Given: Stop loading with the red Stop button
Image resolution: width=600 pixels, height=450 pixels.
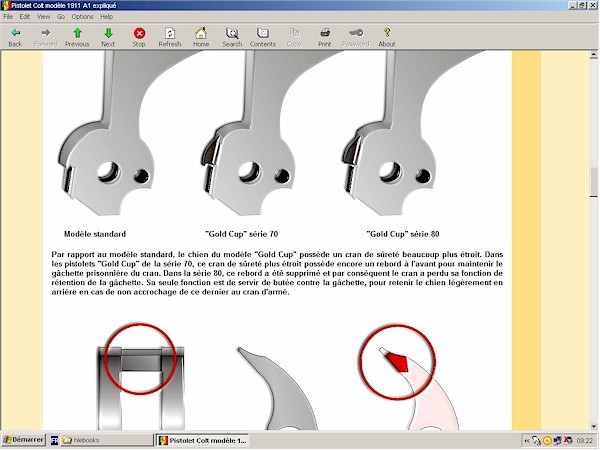Looking at the screenshot, I should (139, 37).
